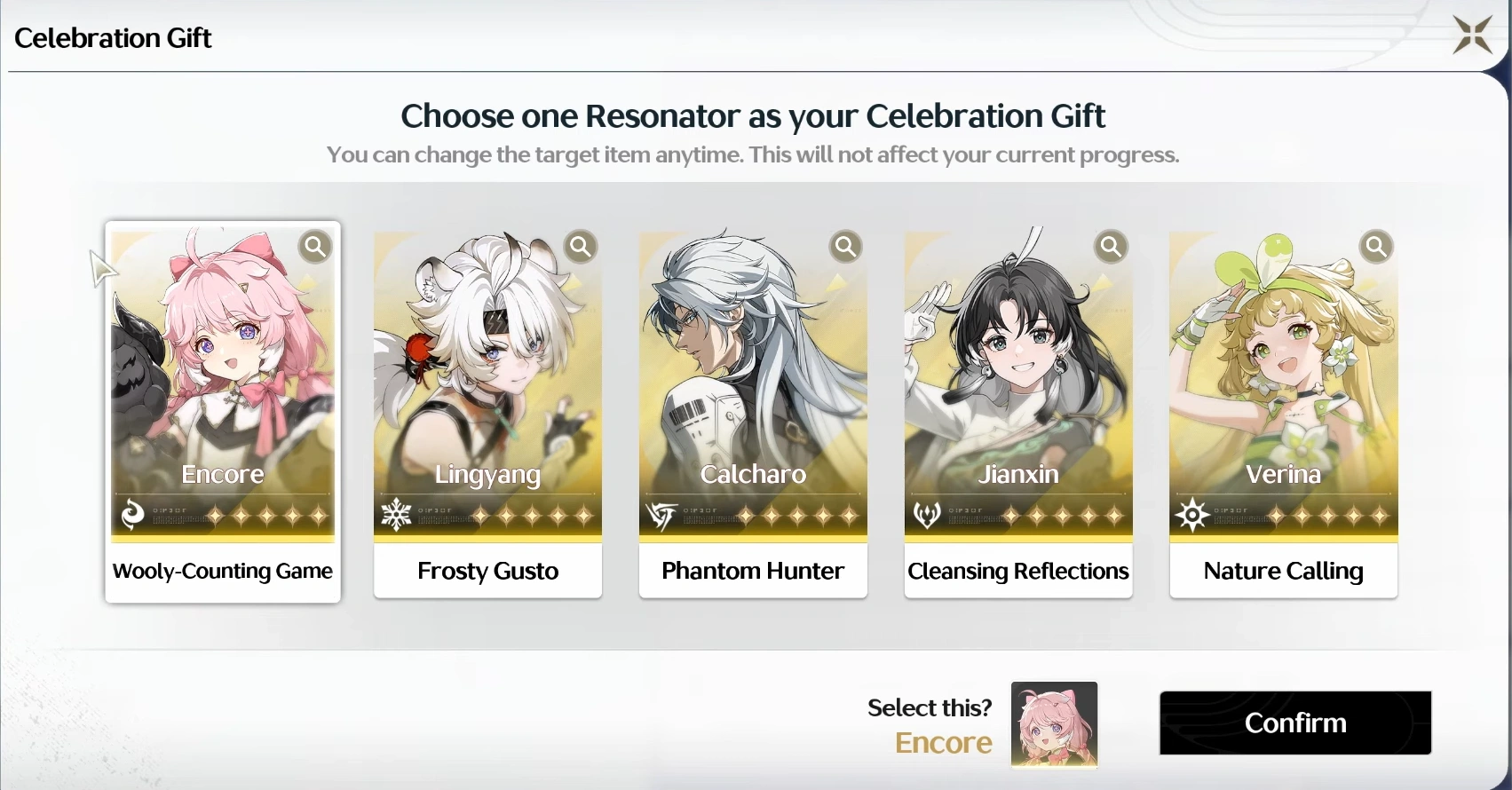Confirm the selected resonator
Screen dimensions: 1512x790
pos(1295,723)
